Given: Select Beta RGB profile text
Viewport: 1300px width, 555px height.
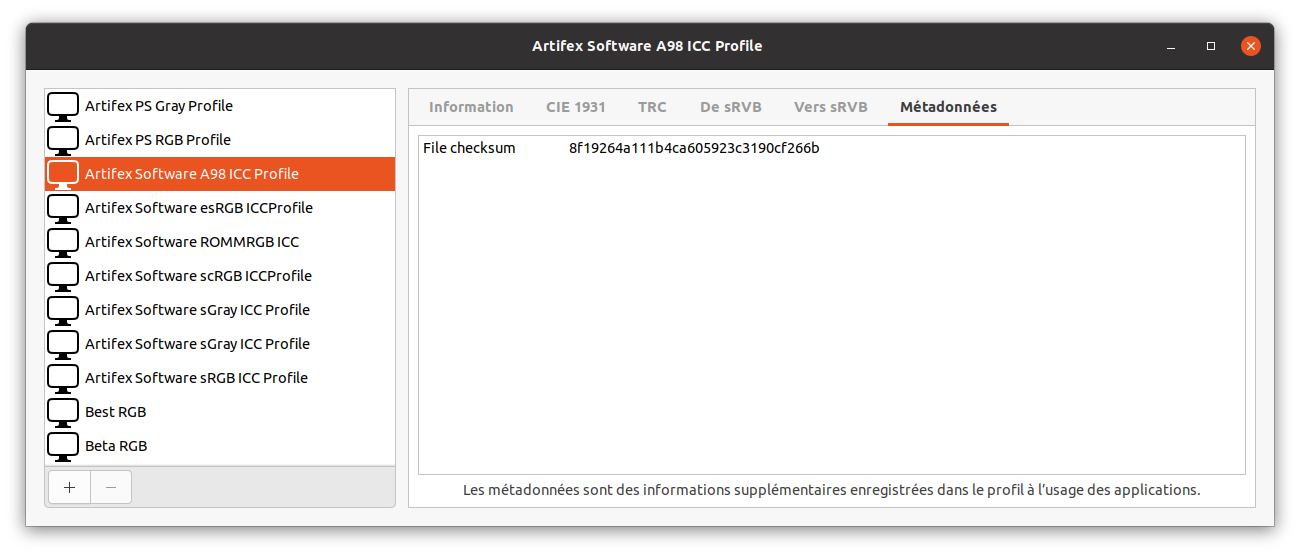Looking at the screenshot, I should (116, 446).
